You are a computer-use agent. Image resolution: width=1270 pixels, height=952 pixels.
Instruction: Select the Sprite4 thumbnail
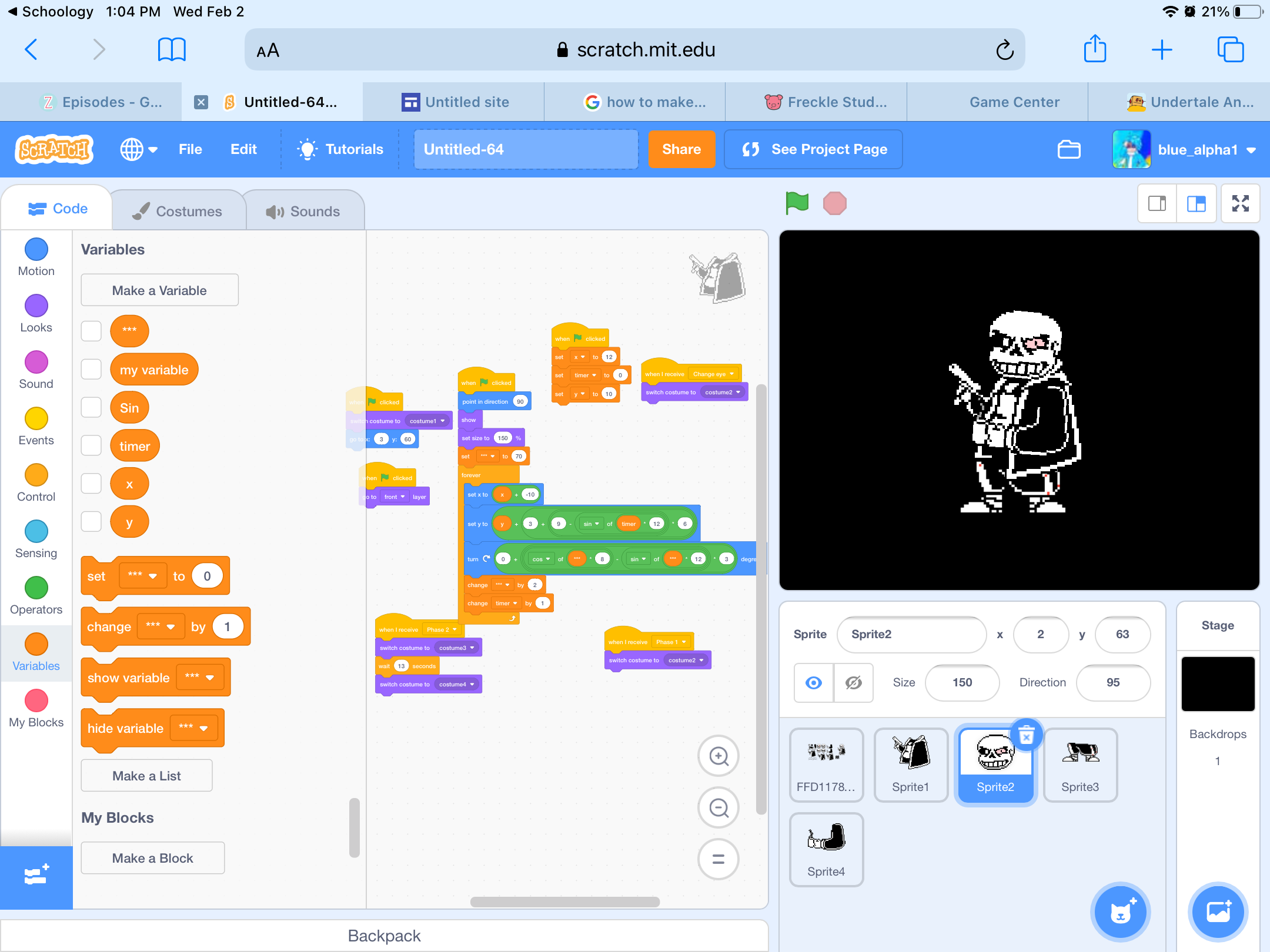coord(826,849)
